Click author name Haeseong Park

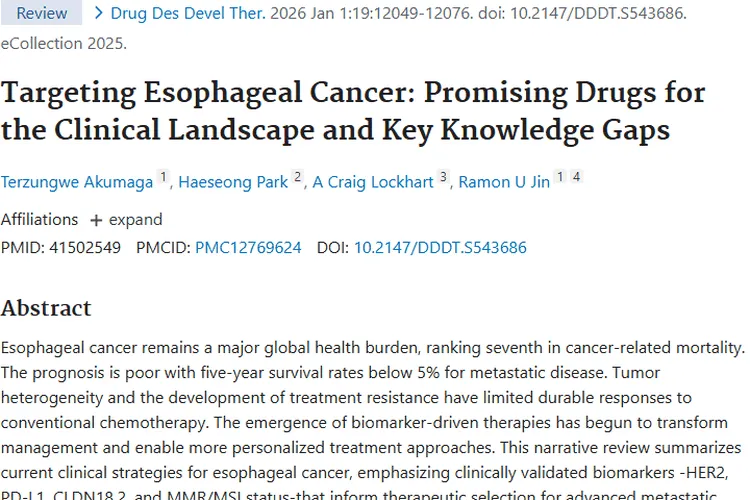click(x=233, y=182)
